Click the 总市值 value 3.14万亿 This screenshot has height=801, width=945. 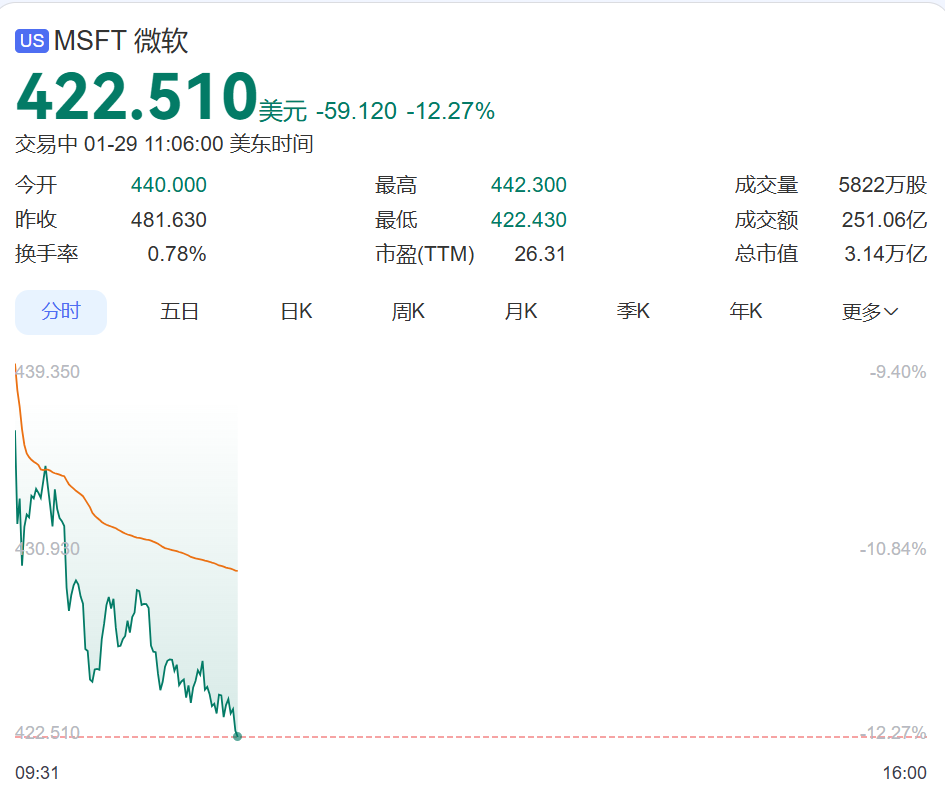[x=885, y=254]
